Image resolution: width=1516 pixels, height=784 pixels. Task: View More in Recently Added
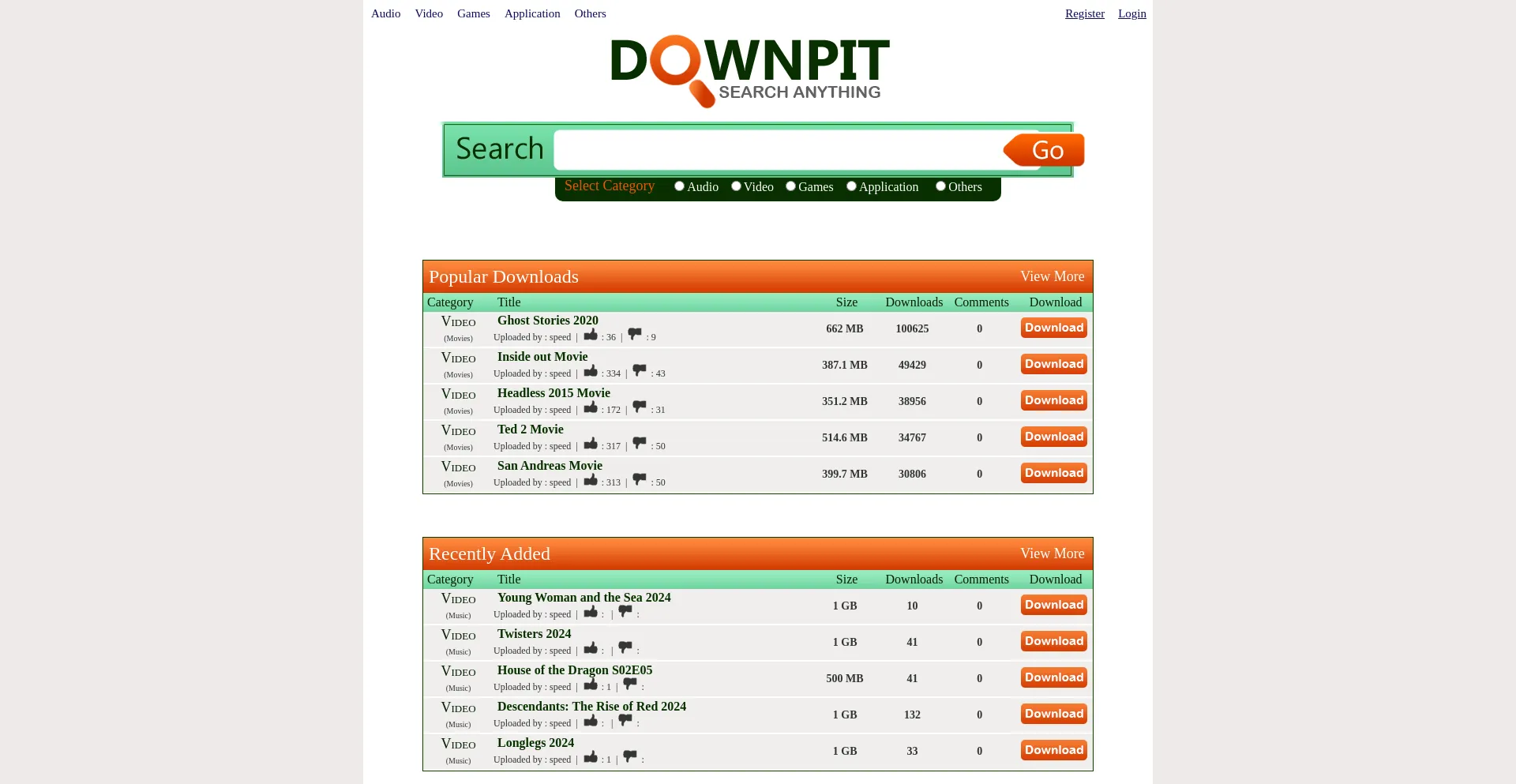click(x=1052, y=553)
